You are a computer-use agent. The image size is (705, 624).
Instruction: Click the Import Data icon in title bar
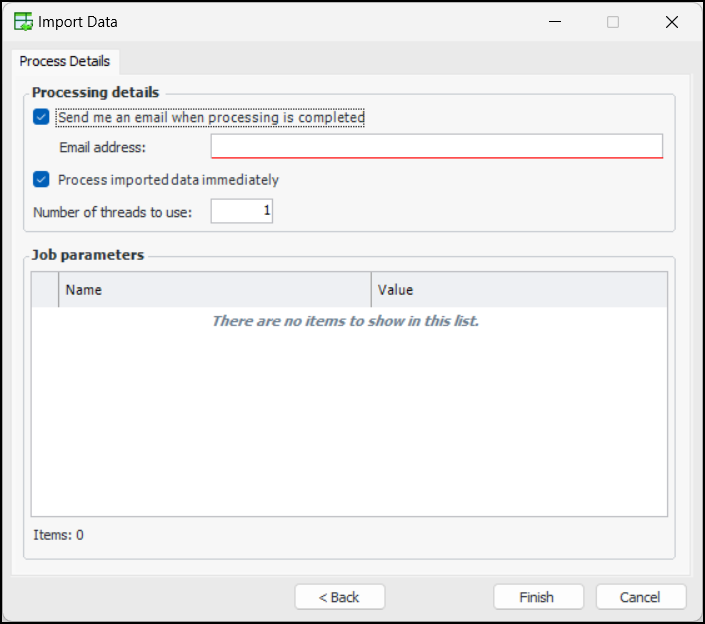[22, 21]
